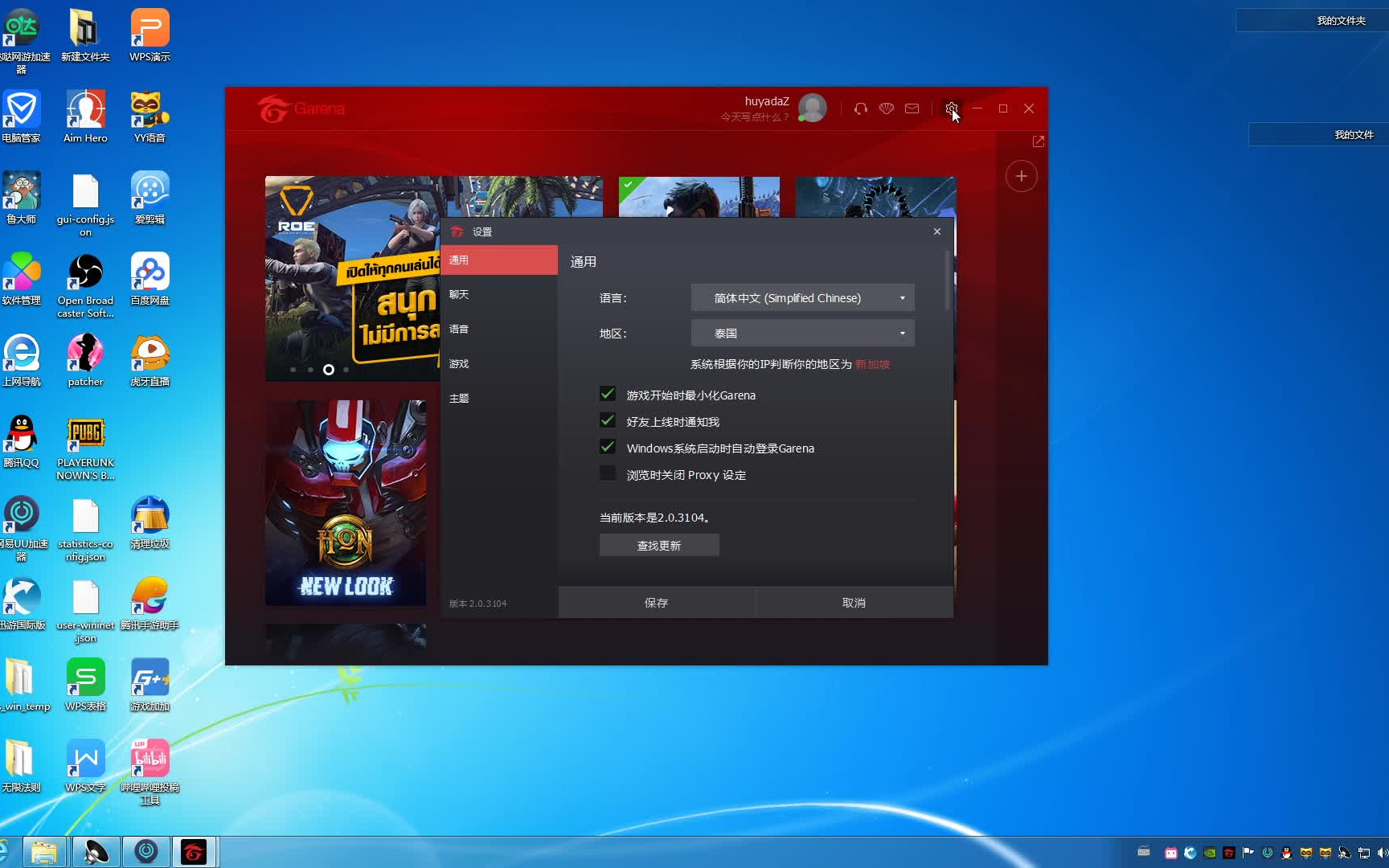
Task: Open the 地区 dropdown showing 泰国
Action: pos(803,334)
